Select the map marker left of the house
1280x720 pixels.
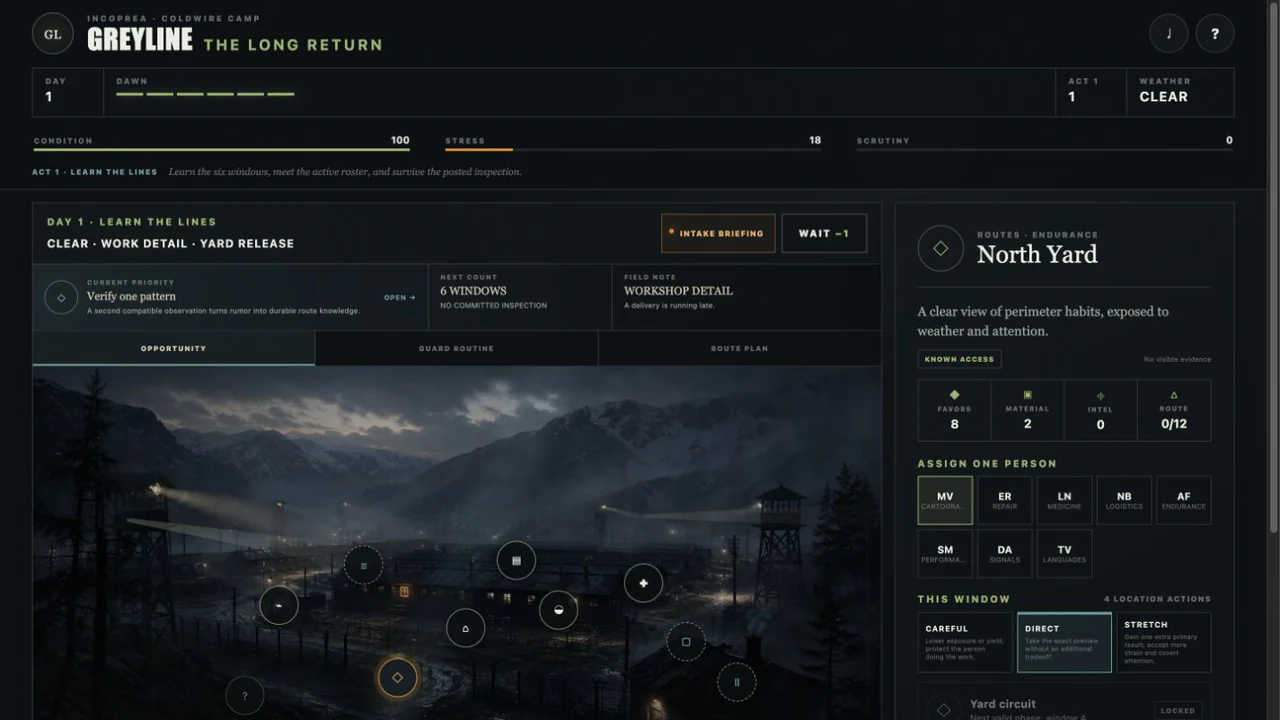tap(279, 606)
